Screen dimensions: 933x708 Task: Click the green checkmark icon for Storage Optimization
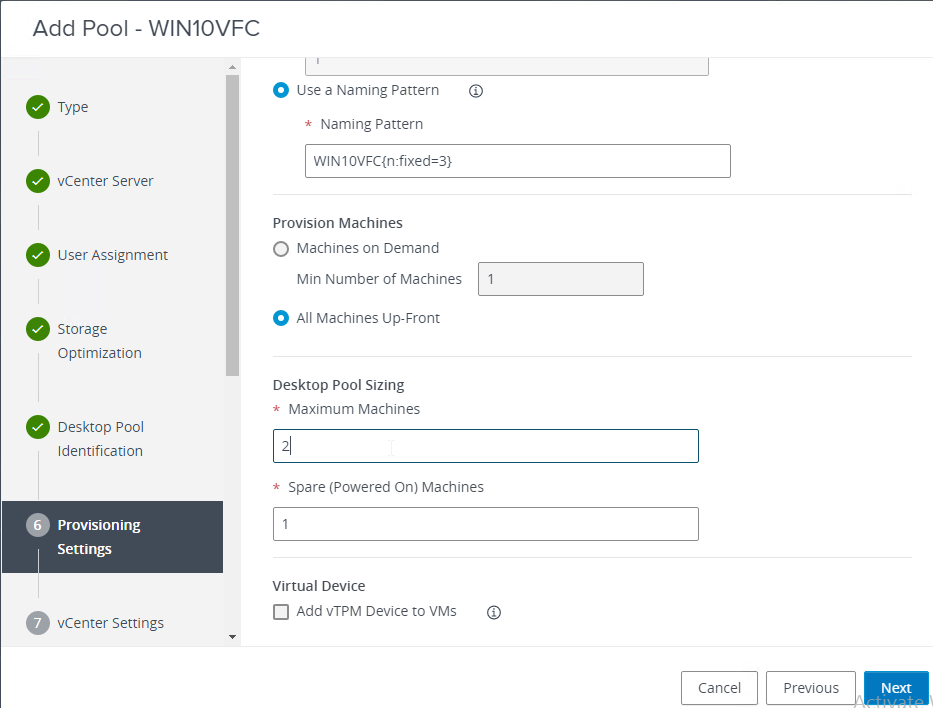coord(38,329)
